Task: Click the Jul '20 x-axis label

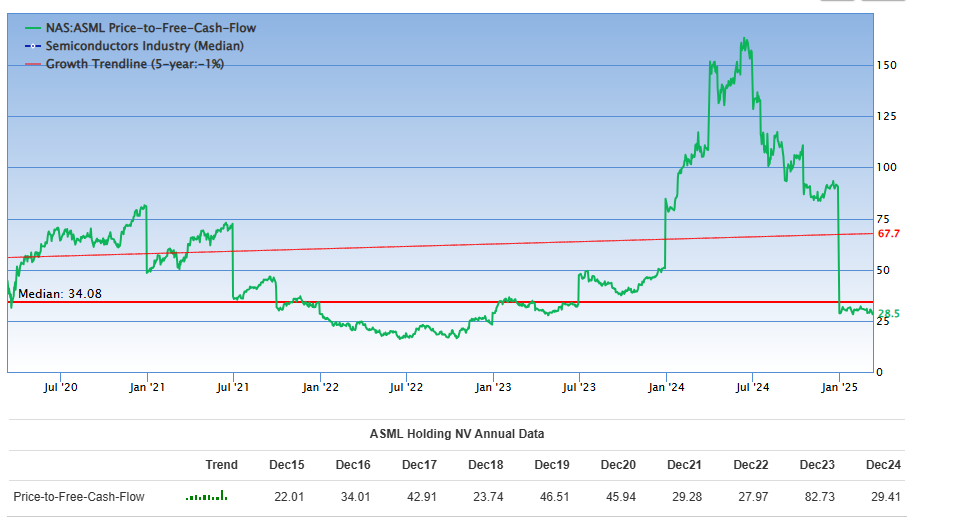Action: [60, 387]
